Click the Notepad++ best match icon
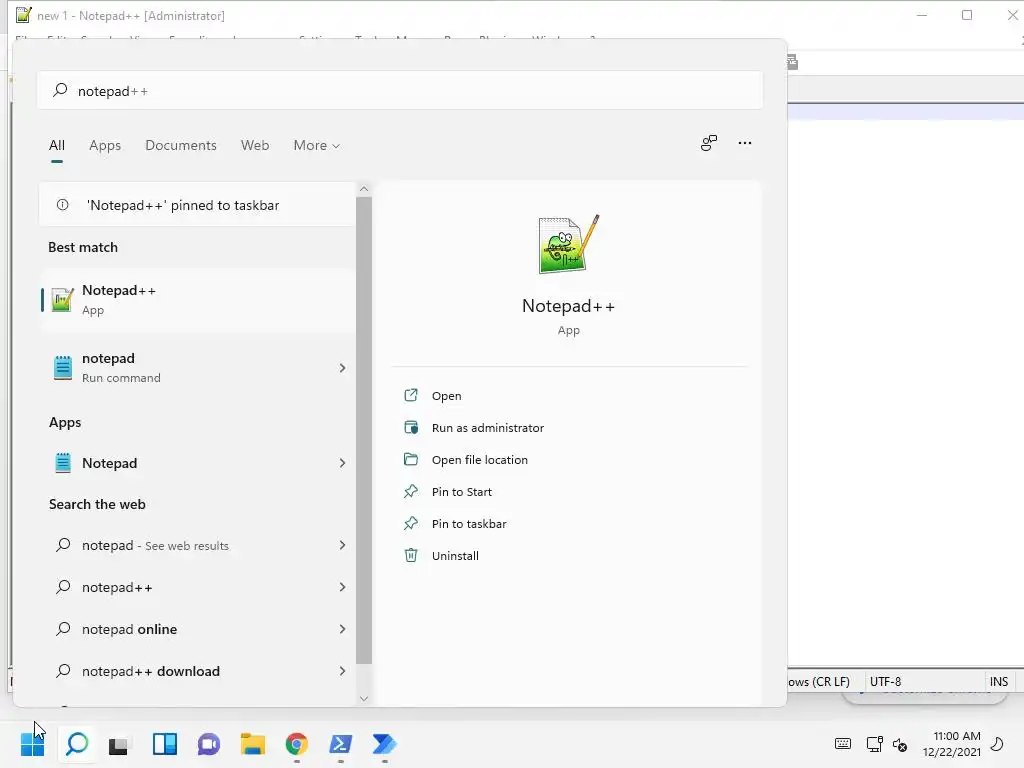1024x768 pixels. click(x=62, y=300)
